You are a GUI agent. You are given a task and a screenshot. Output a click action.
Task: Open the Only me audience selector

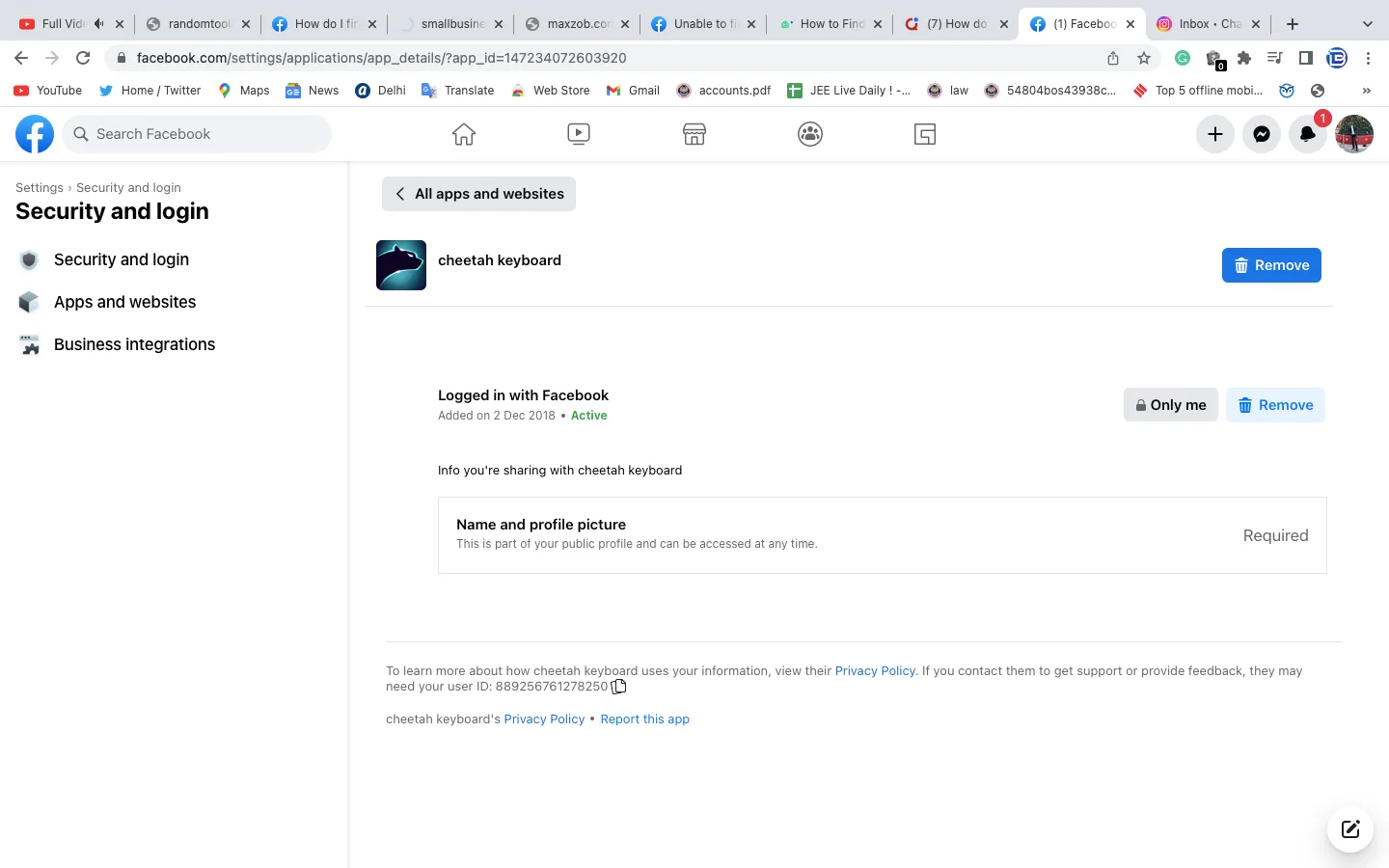pos(1171,405)
